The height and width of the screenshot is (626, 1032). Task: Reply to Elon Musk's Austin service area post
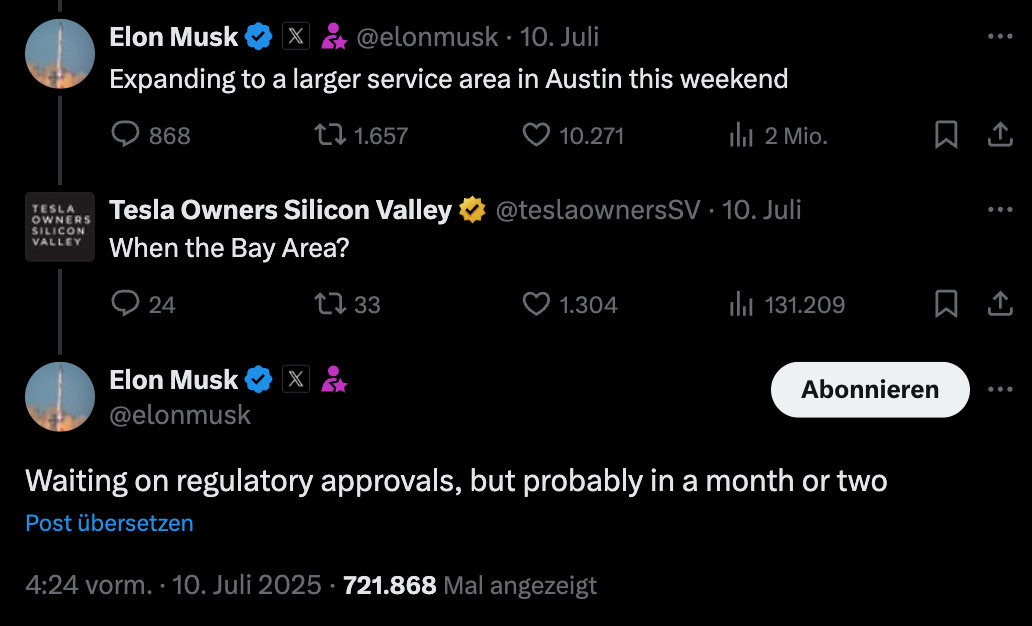(151, 135)
